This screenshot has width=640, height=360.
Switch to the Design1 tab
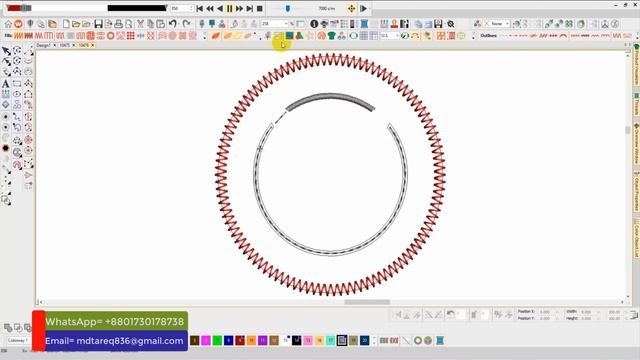[43, 45]
